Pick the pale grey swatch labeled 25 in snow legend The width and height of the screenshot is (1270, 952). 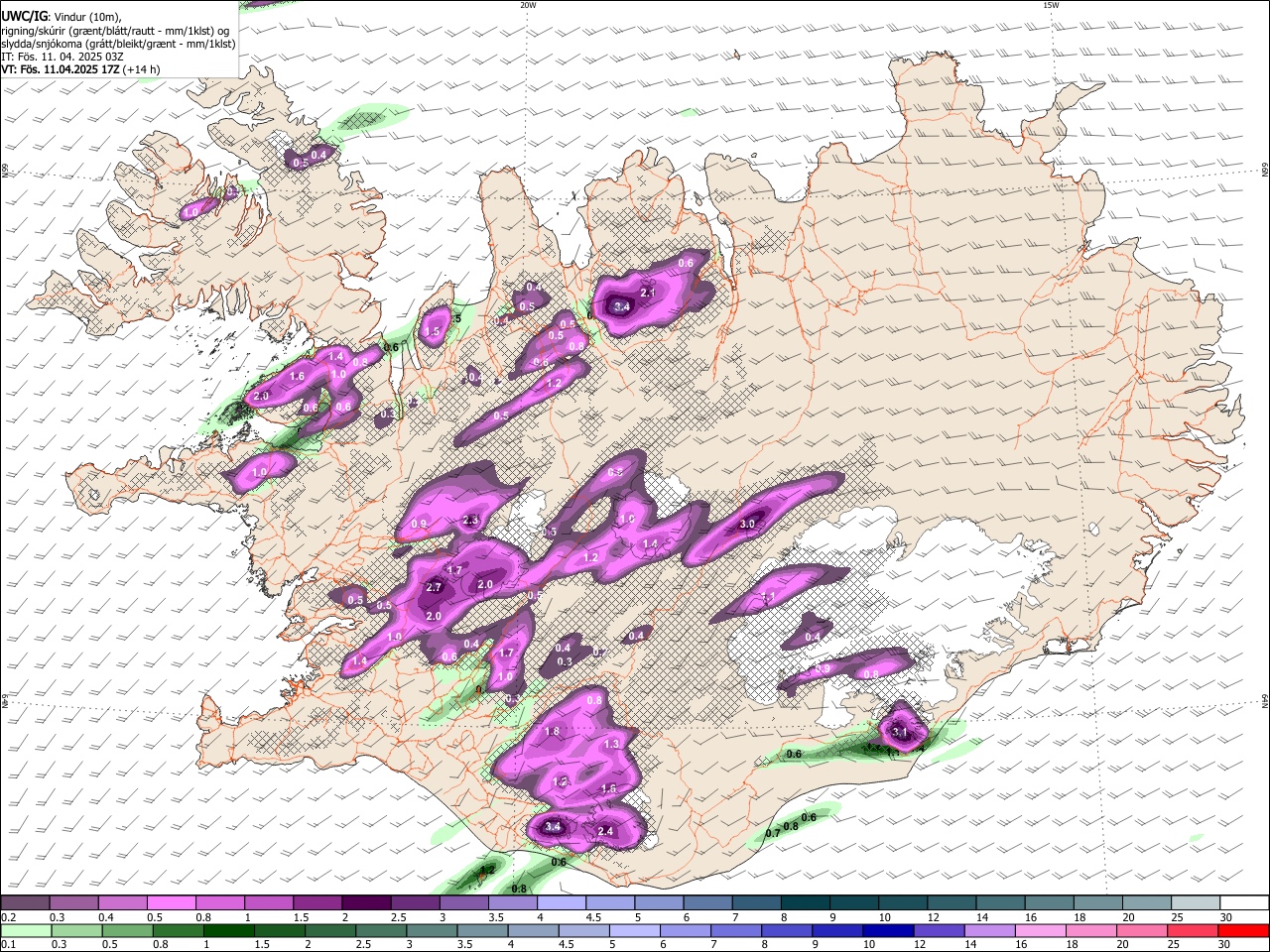pyautogui.click(x=1197, y=903)
